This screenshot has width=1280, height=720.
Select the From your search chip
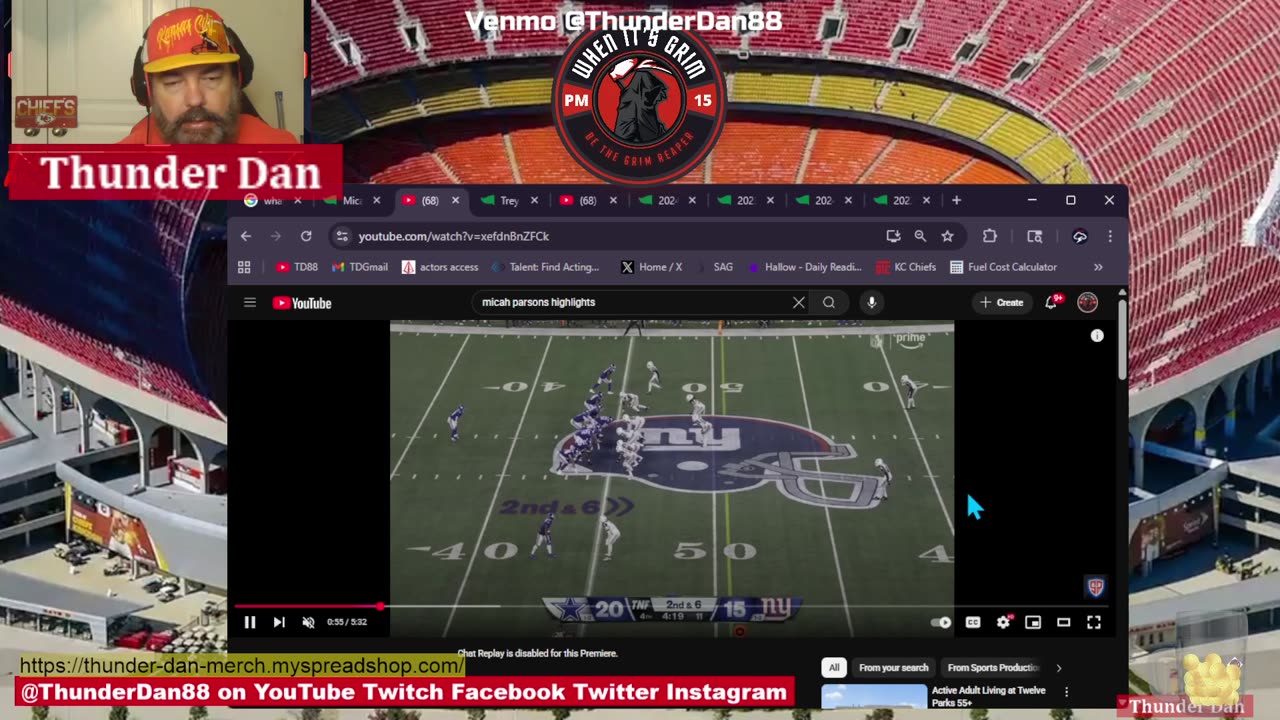click(x=893, y=667)
